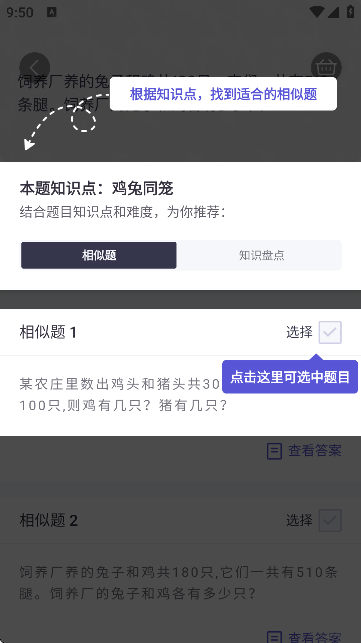Switch to the 相似题 tab

pyautogui.click(x=99, y=255)
